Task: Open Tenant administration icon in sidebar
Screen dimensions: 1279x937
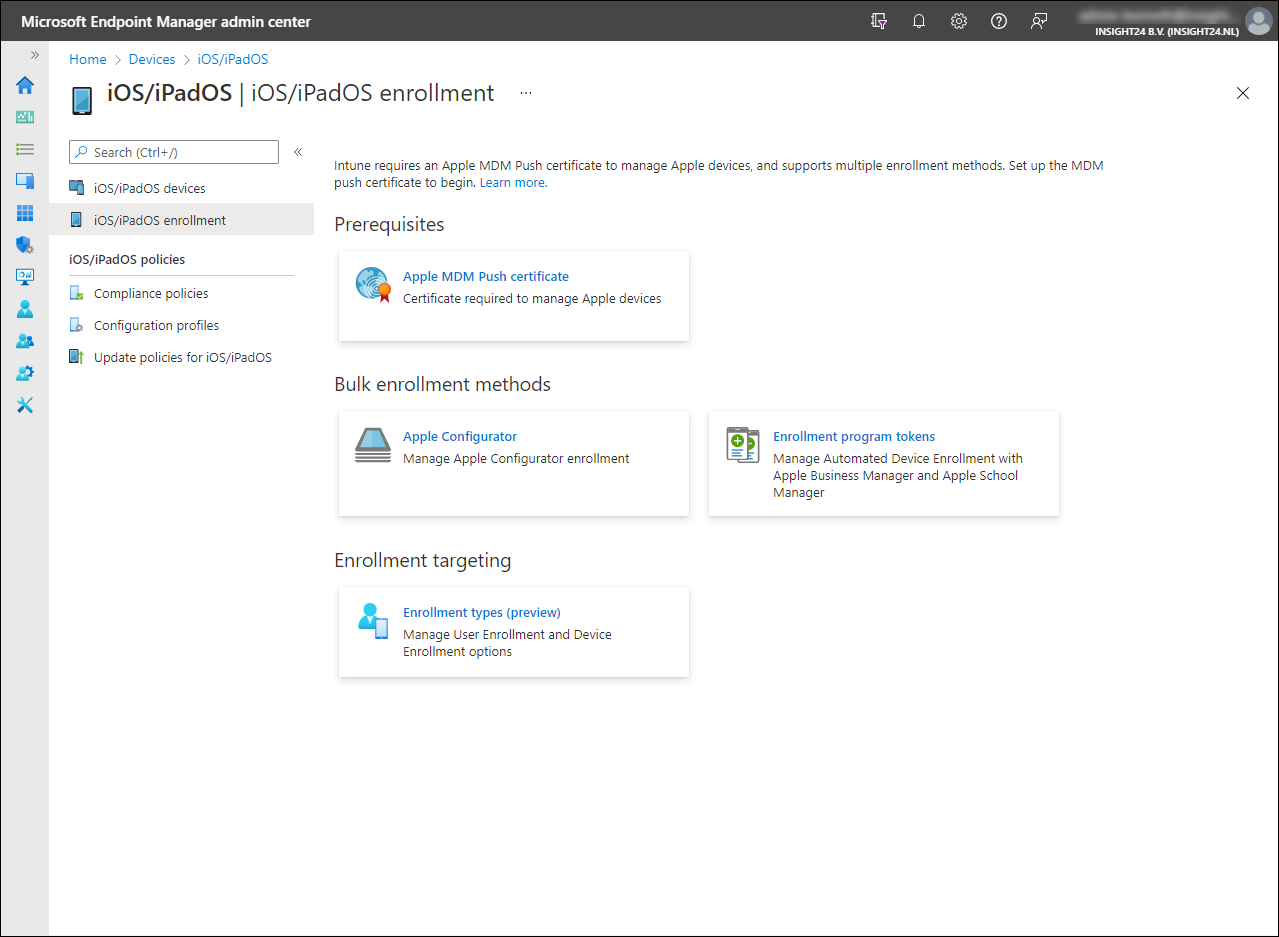Action: coord(25,373)
